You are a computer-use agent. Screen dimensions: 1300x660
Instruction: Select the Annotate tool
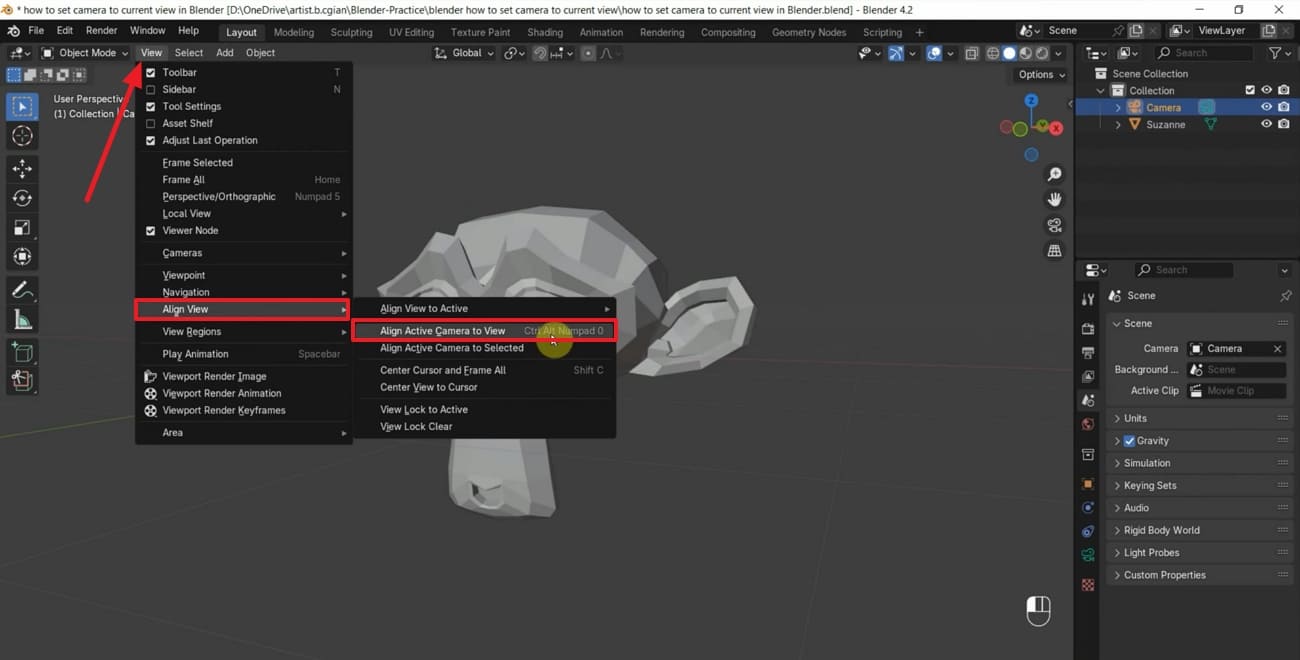pos(22,290)
